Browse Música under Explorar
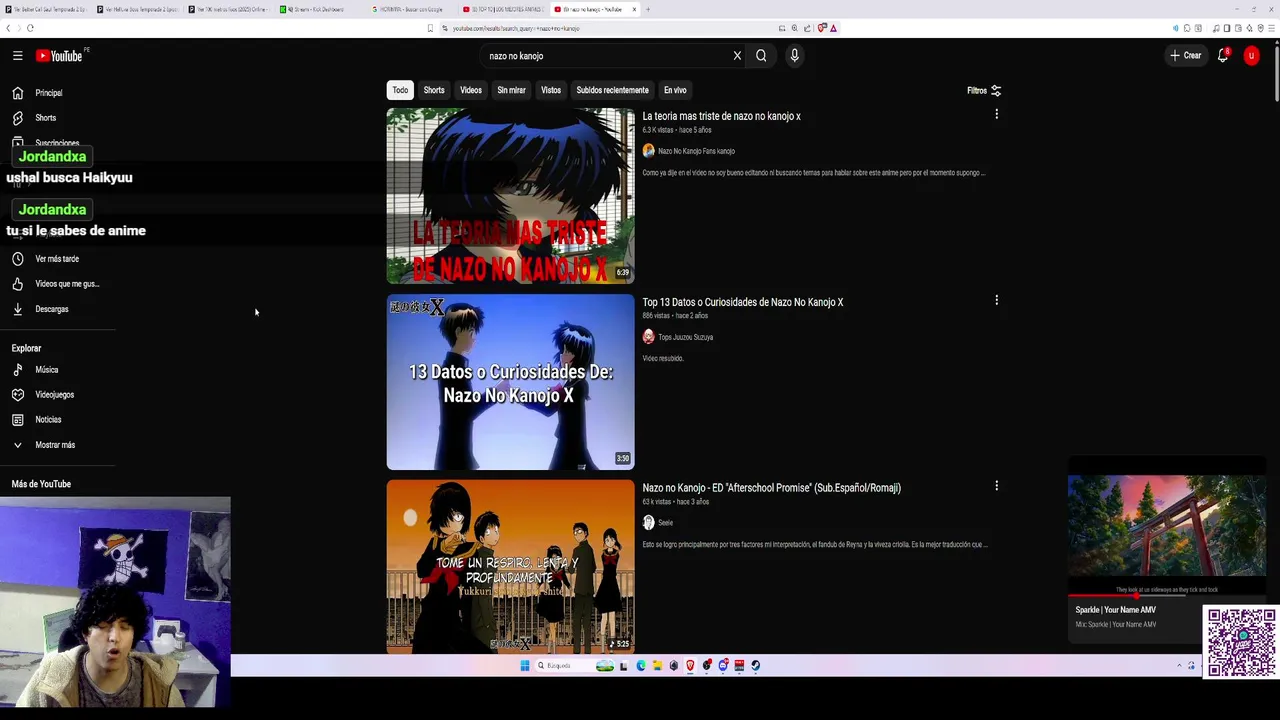1280x720 pixels. tap(47, 370)
